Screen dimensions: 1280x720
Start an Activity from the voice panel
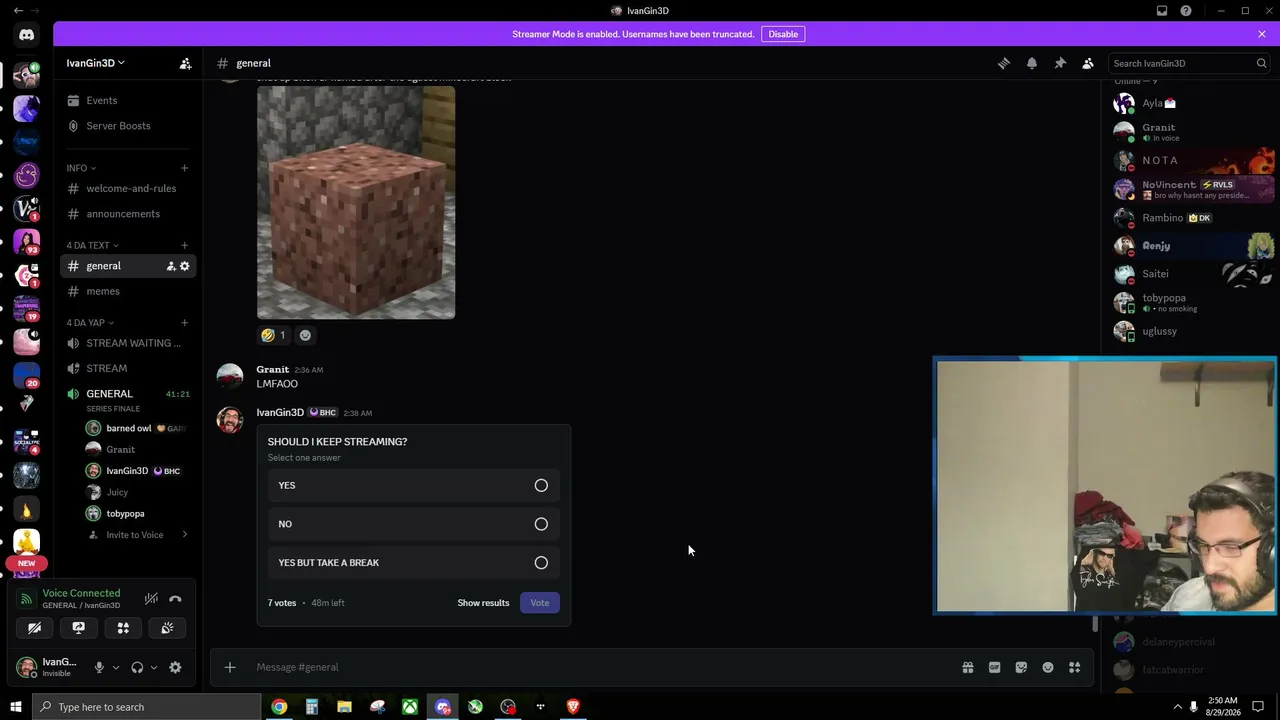coord(123,628)
